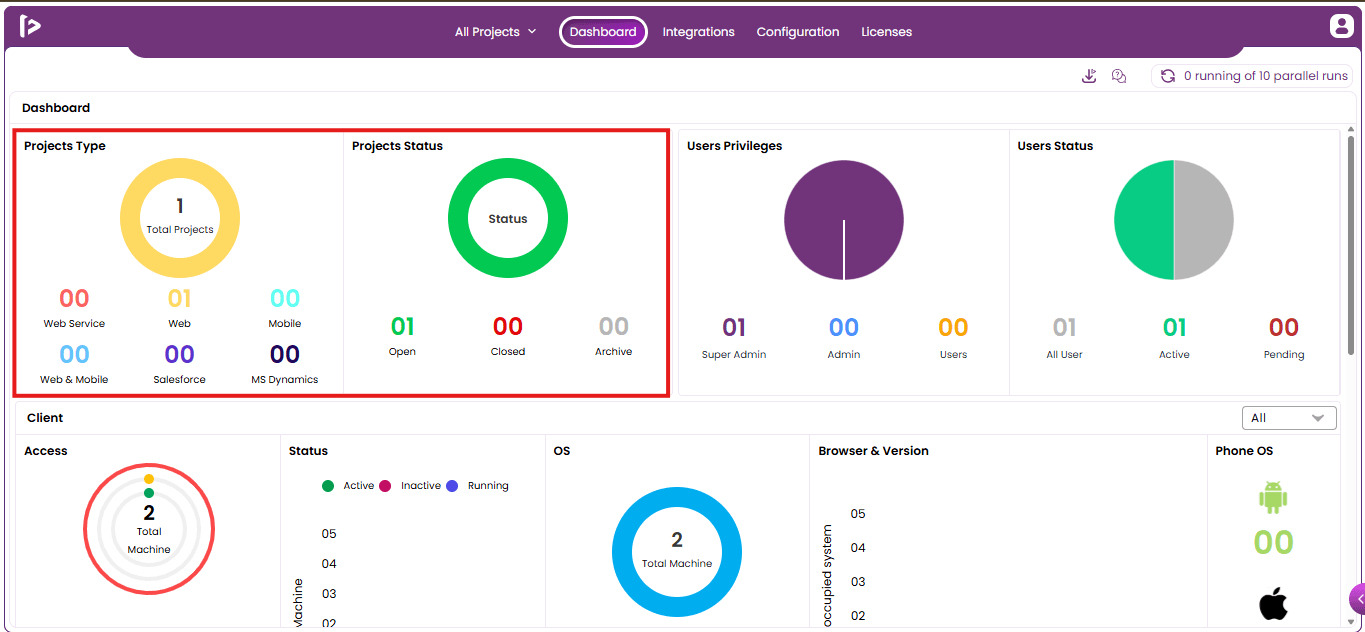Image resolution: width=1365 pixels, height=632 pixels.
Task: Click the Salesforce project count 00
Action: coord(179,354)
